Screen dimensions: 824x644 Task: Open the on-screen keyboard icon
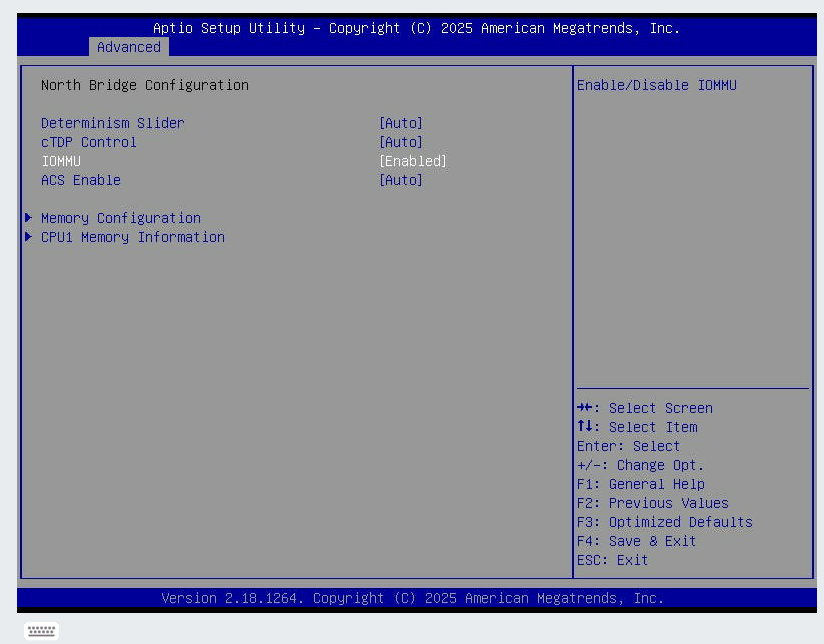42,631
